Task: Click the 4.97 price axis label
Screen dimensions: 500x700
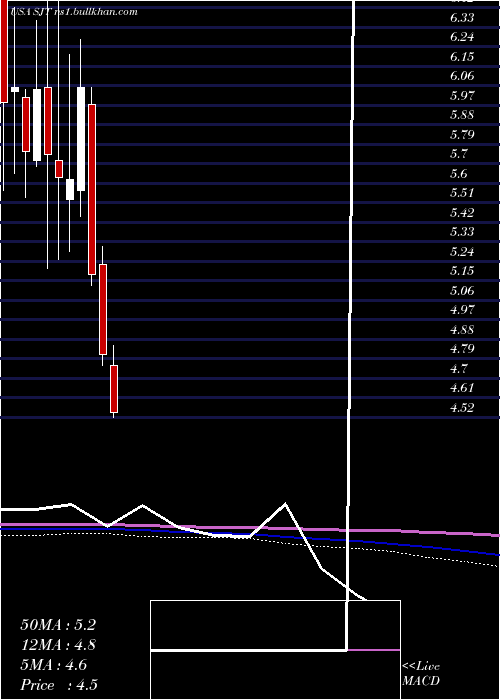Action: pyautogui.click(x=462, y=310)
